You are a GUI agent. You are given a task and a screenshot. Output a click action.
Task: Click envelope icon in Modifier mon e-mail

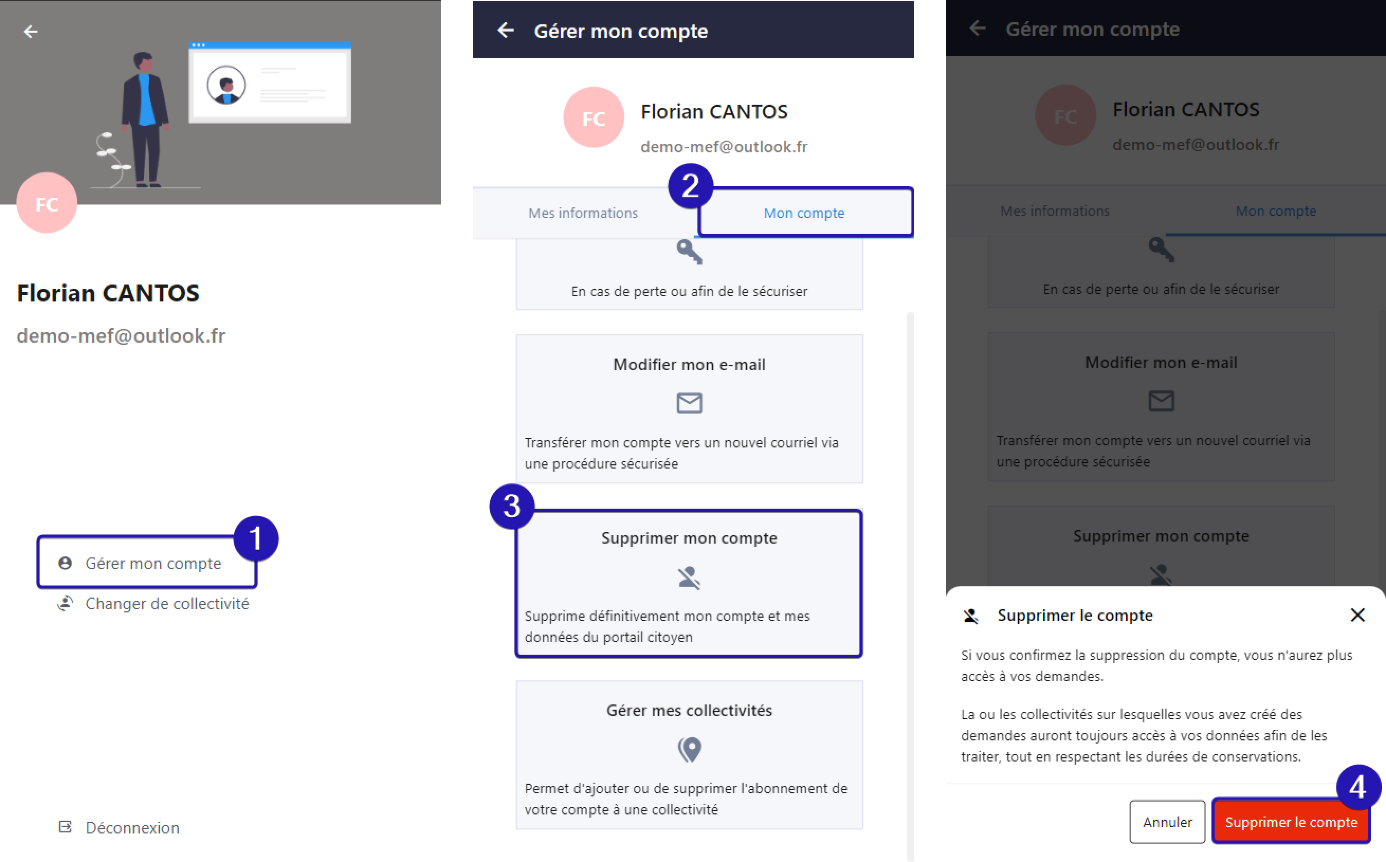[x=689, y=403]
